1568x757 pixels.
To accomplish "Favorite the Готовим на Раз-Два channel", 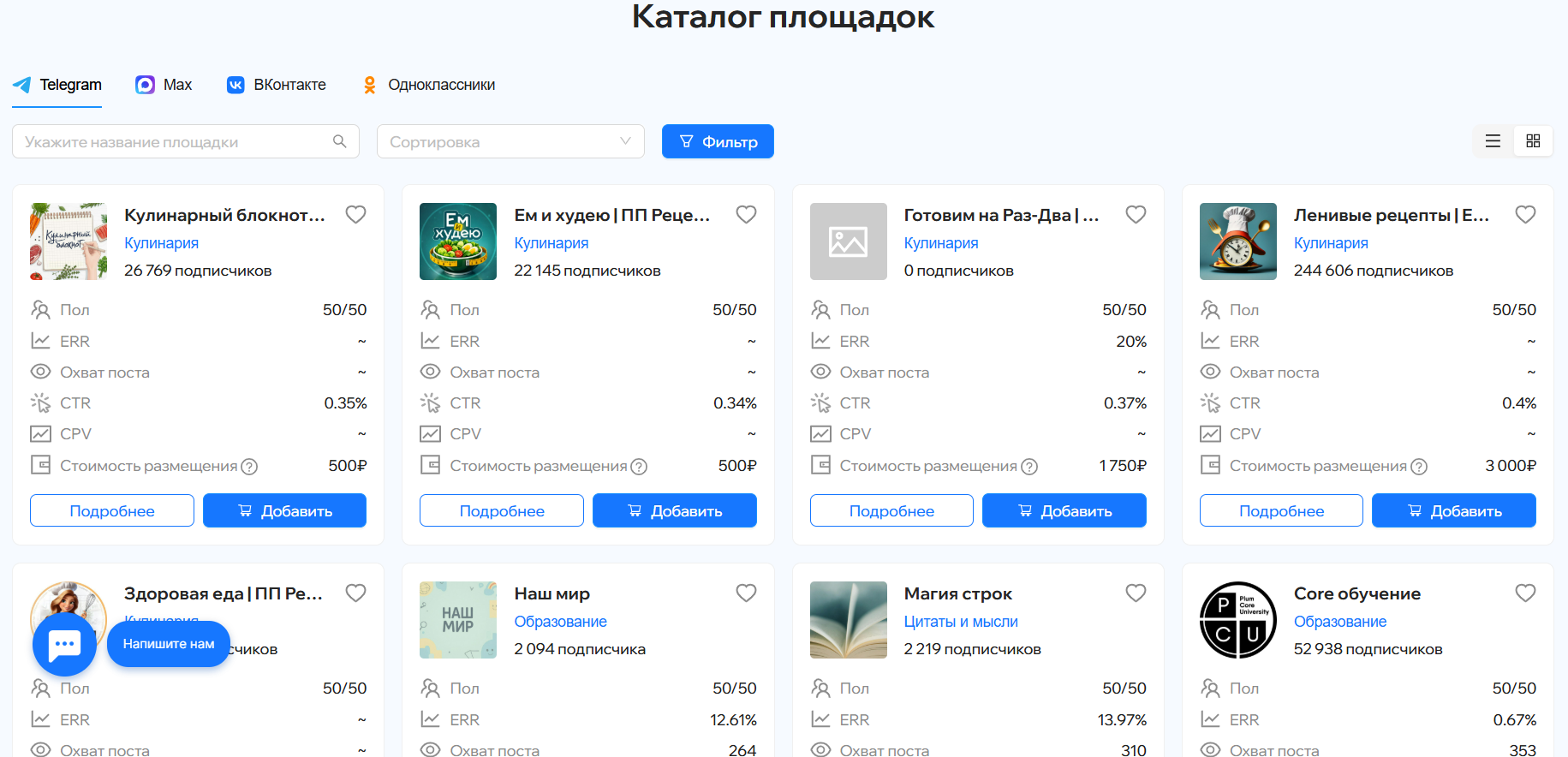I will [x=1136, y=215].
